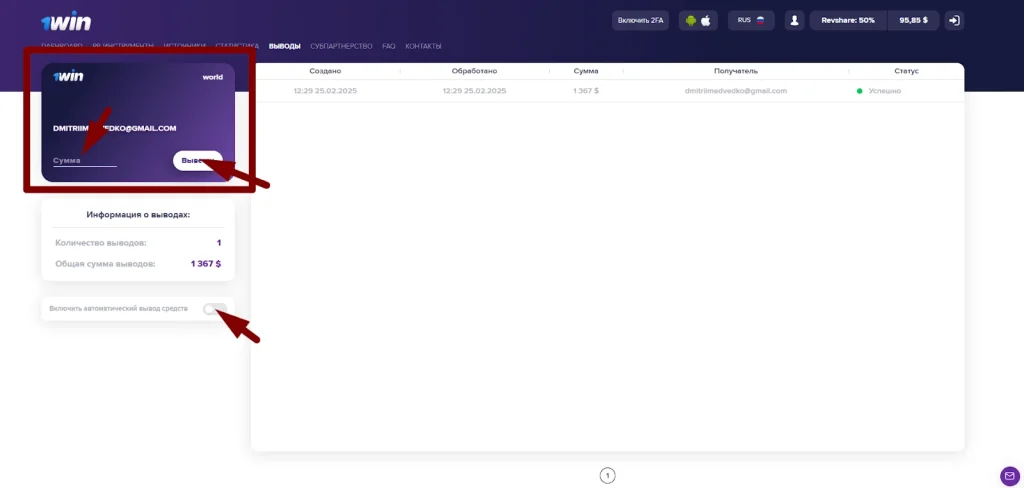The height and width of the screenshot is (488, 1024).
Task: Click the Вывести withdraw button
Action: 197,161
